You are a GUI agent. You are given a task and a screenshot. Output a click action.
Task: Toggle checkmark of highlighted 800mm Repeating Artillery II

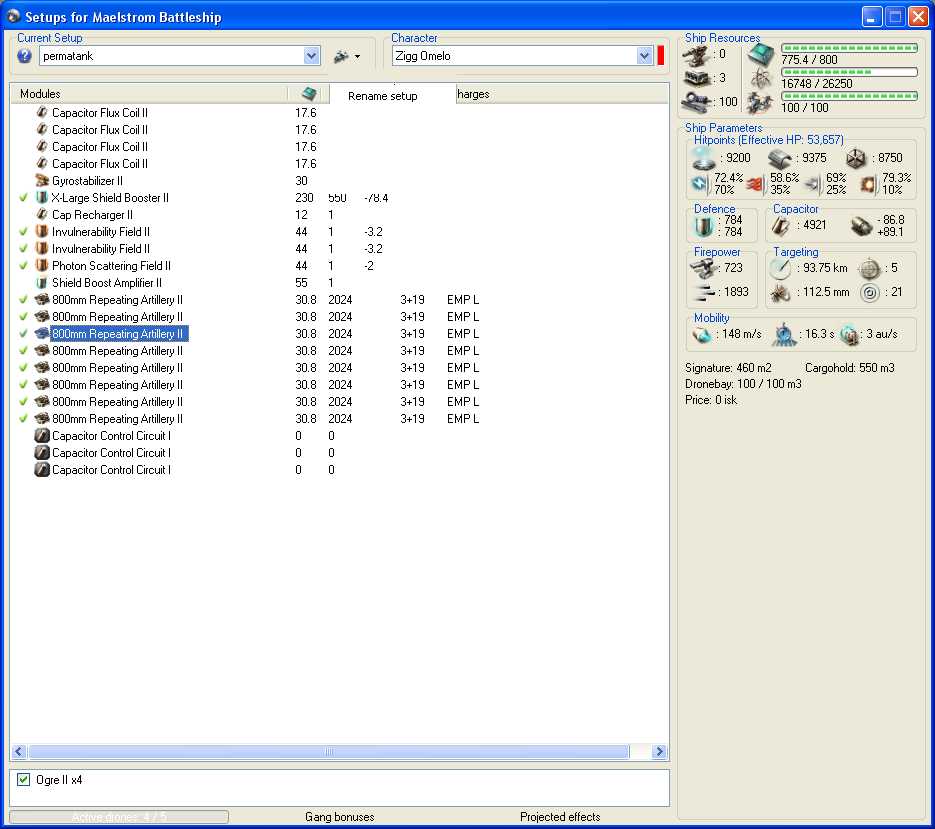[x=23, y=334]
